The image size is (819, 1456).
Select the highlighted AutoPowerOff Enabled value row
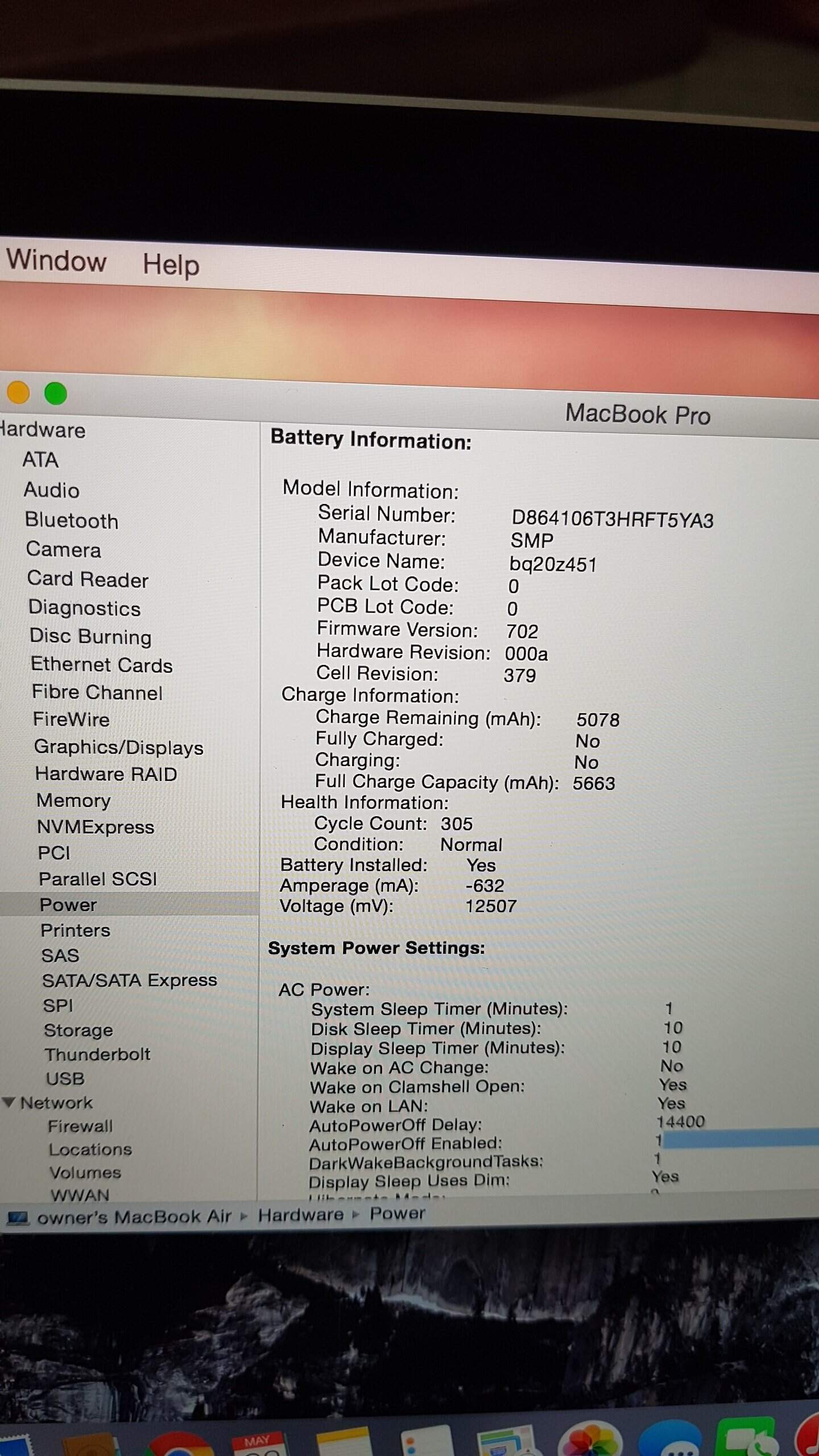click(739, 1139)
